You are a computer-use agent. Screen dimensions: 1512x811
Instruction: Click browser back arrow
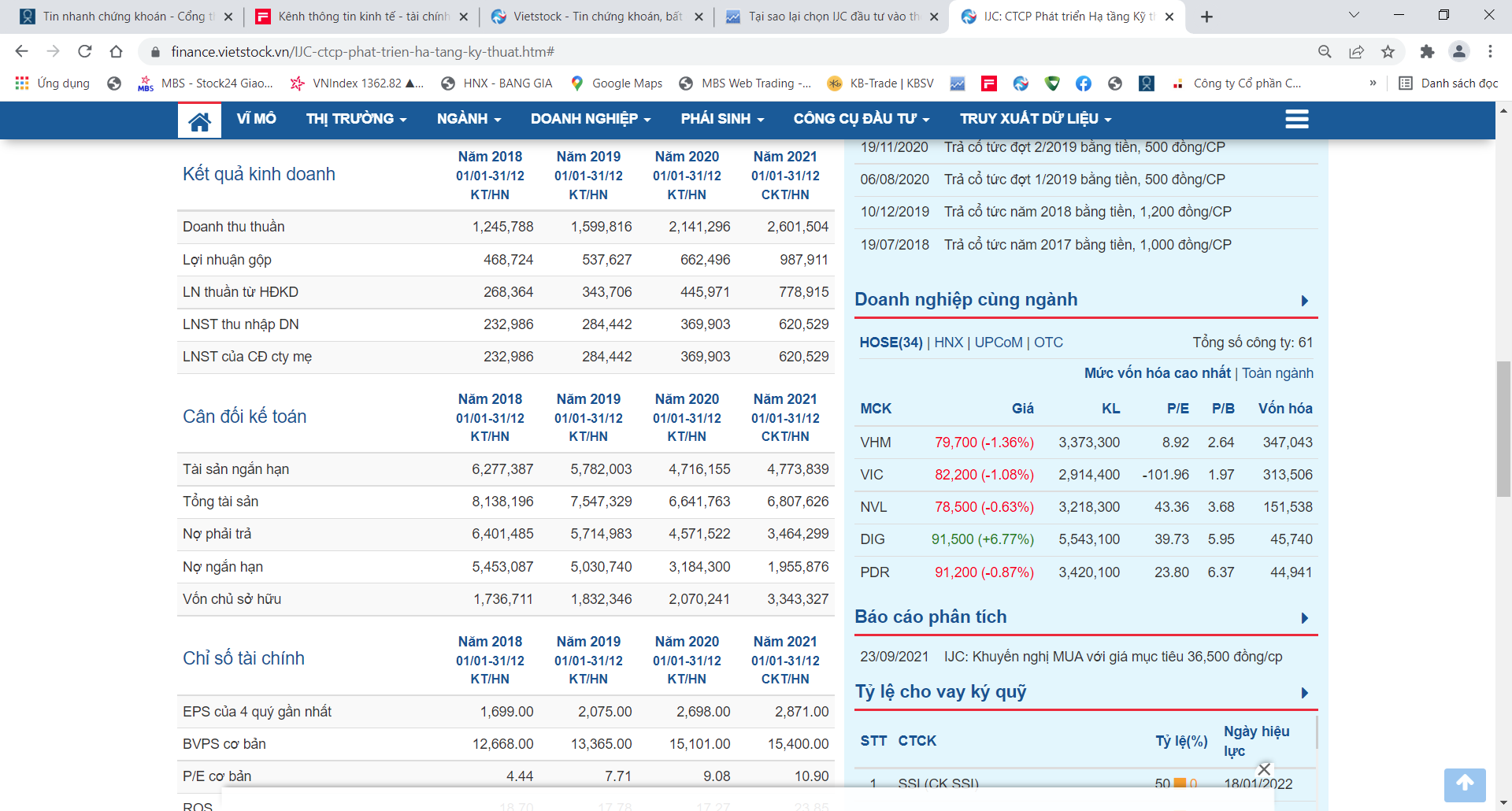point(21,51)
